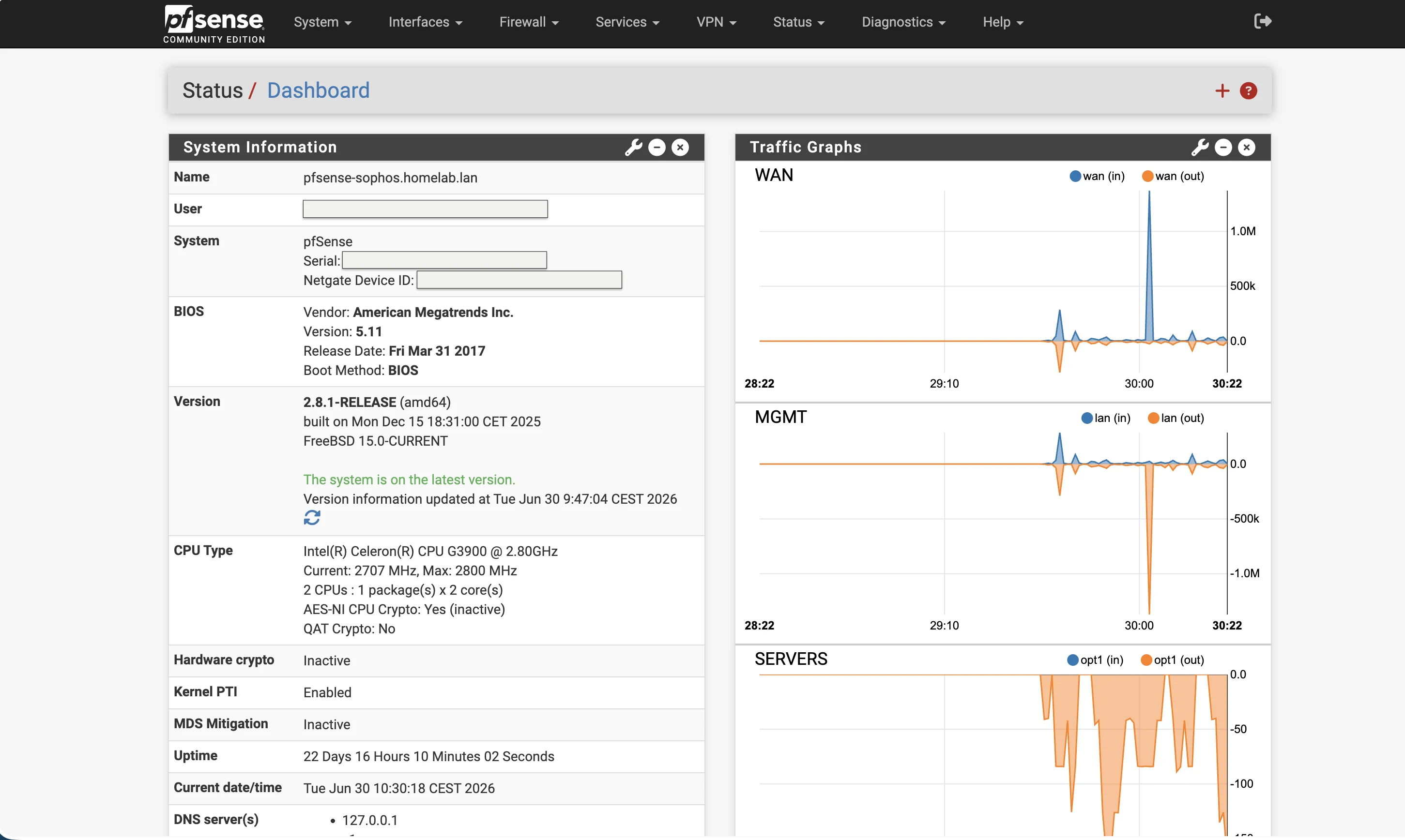Click the BIOS Release Date line
Image resolution: width=1405 pixels, height=840 pixels.
[394, 351]
